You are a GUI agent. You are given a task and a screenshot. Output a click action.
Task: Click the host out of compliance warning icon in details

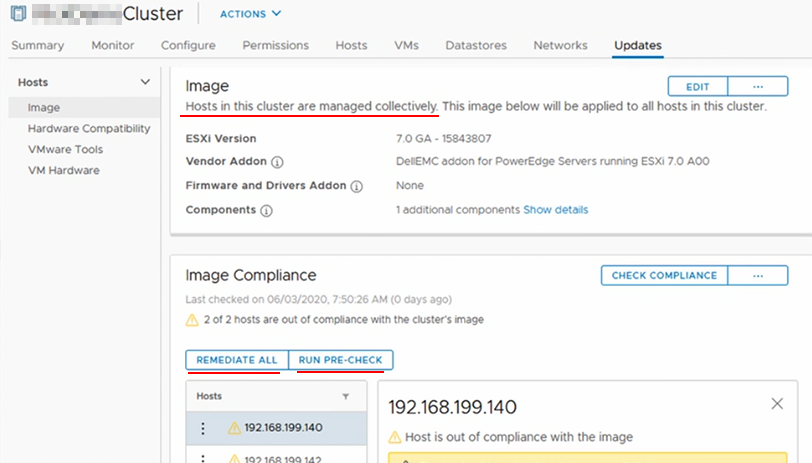point(395,438)
